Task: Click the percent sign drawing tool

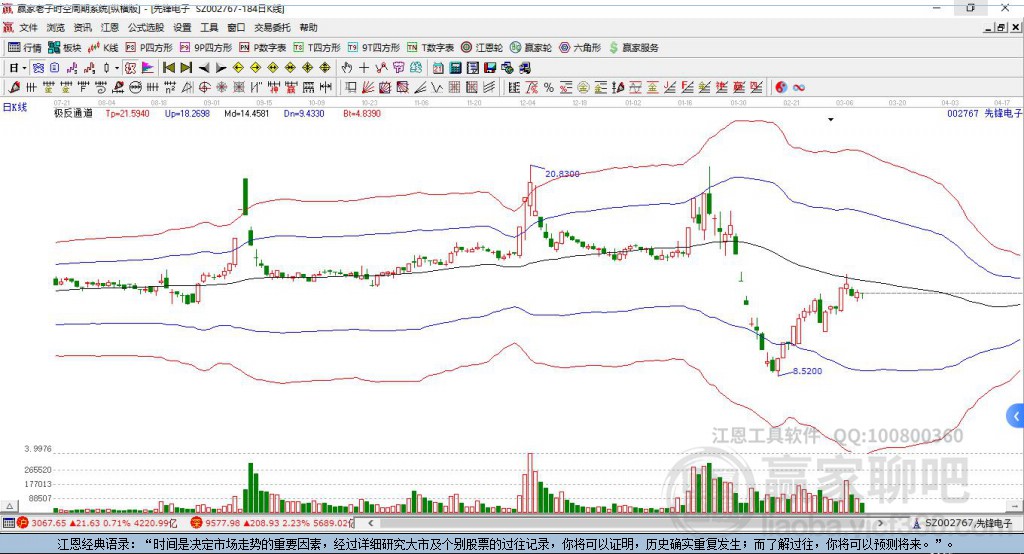Action: [549, 87]
